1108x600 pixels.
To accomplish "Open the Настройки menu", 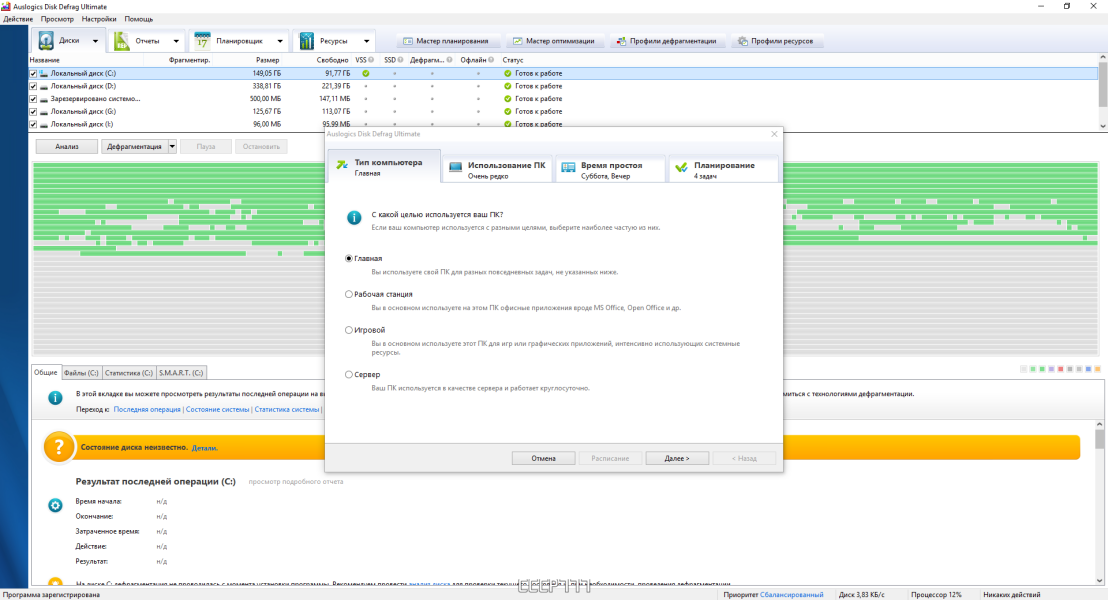I will [x=99, y=19].
